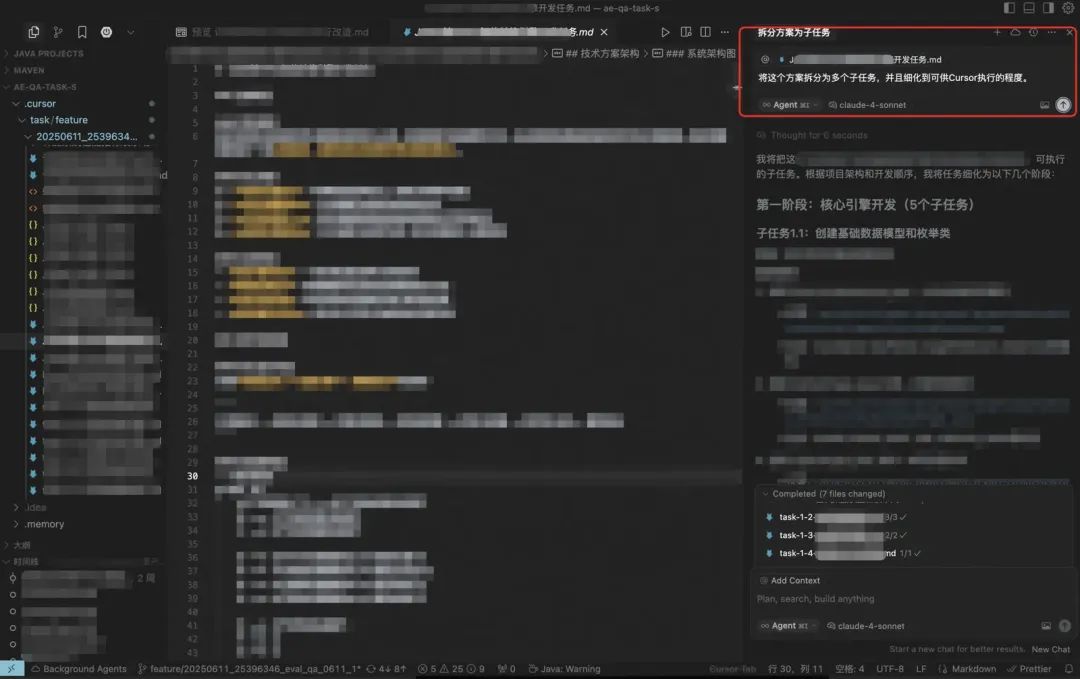
Task: Click the notification bell in the status bar
Action: [1068, 669]
